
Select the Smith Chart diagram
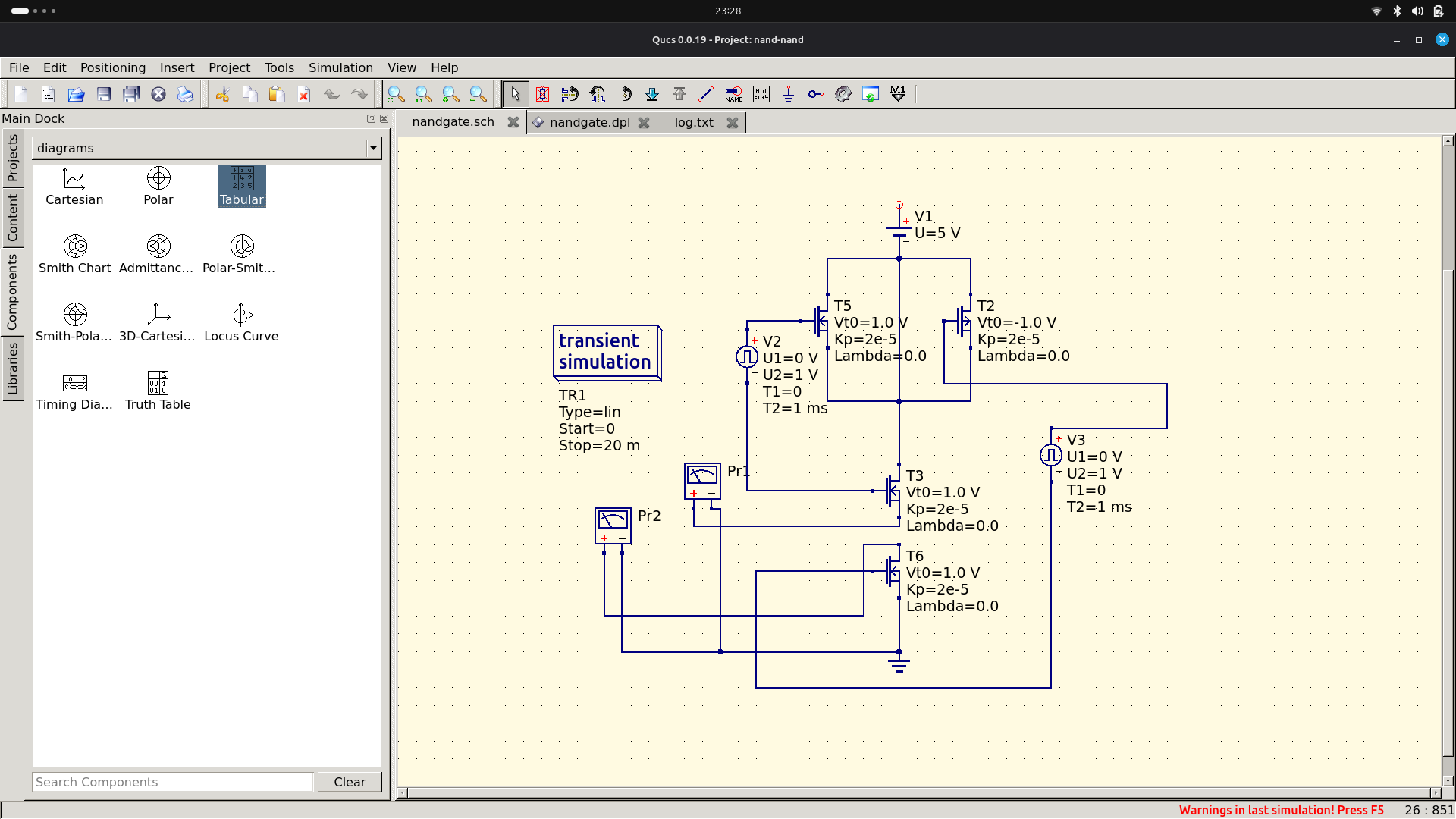(x=74, y=255)
